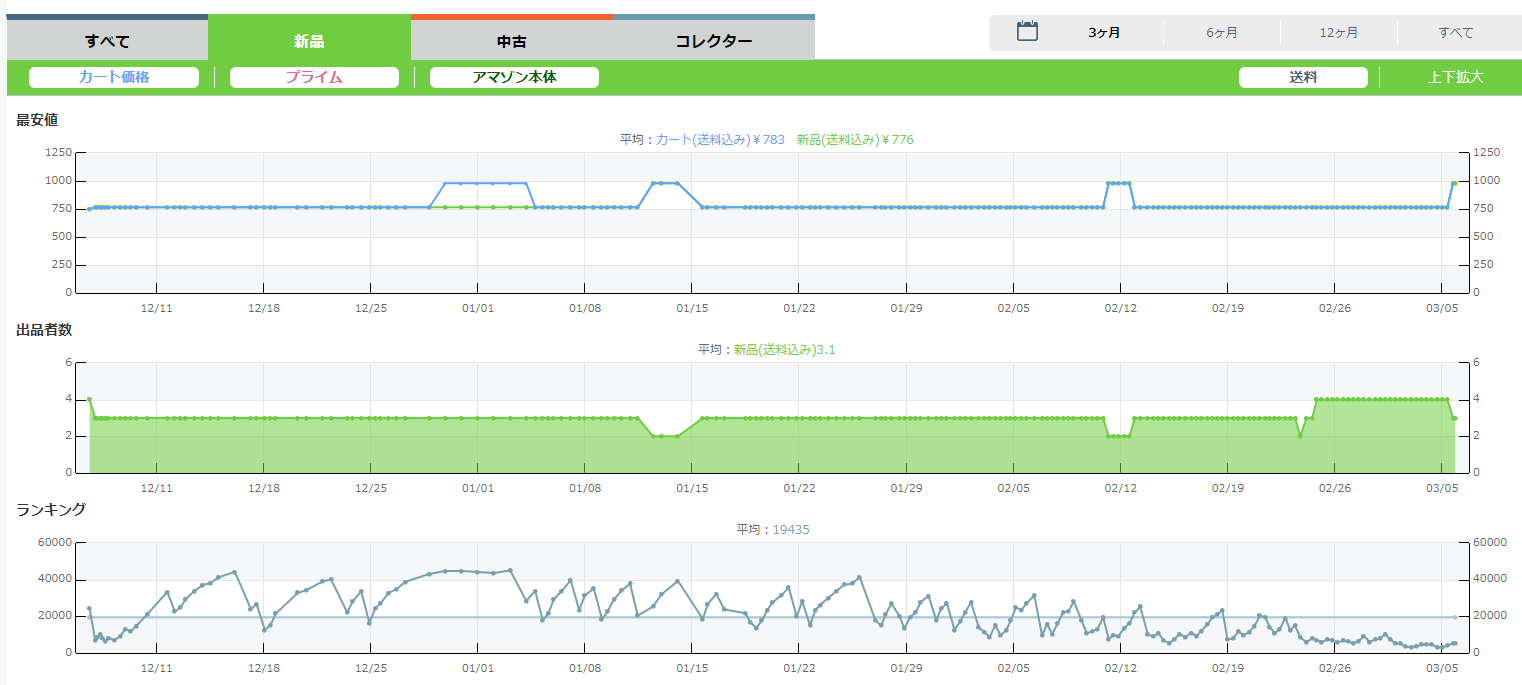
Task: Open the 中古 tab
Action: tap(511, 41)
